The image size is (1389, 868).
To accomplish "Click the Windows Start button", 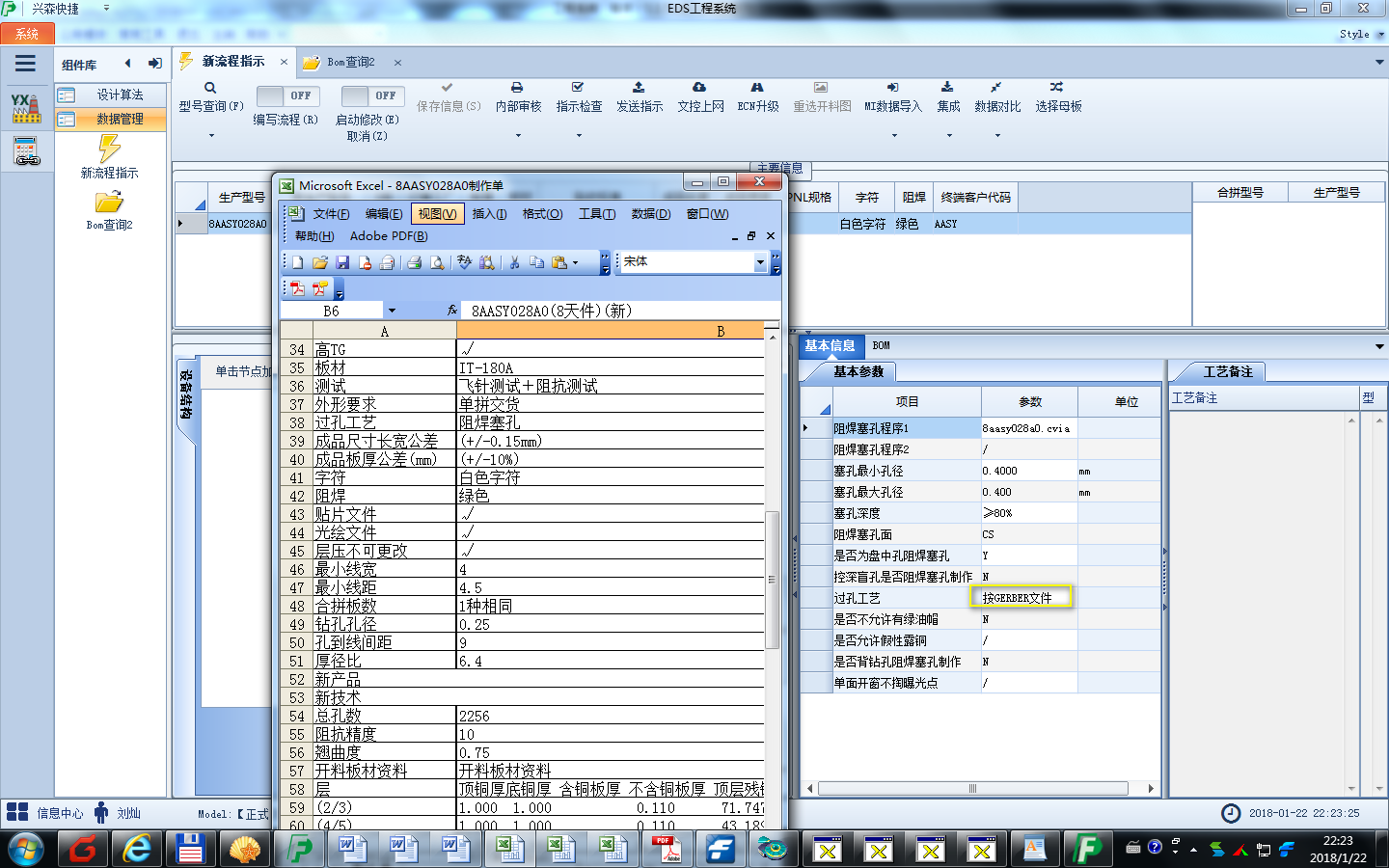I will click(x=25, y=850).
